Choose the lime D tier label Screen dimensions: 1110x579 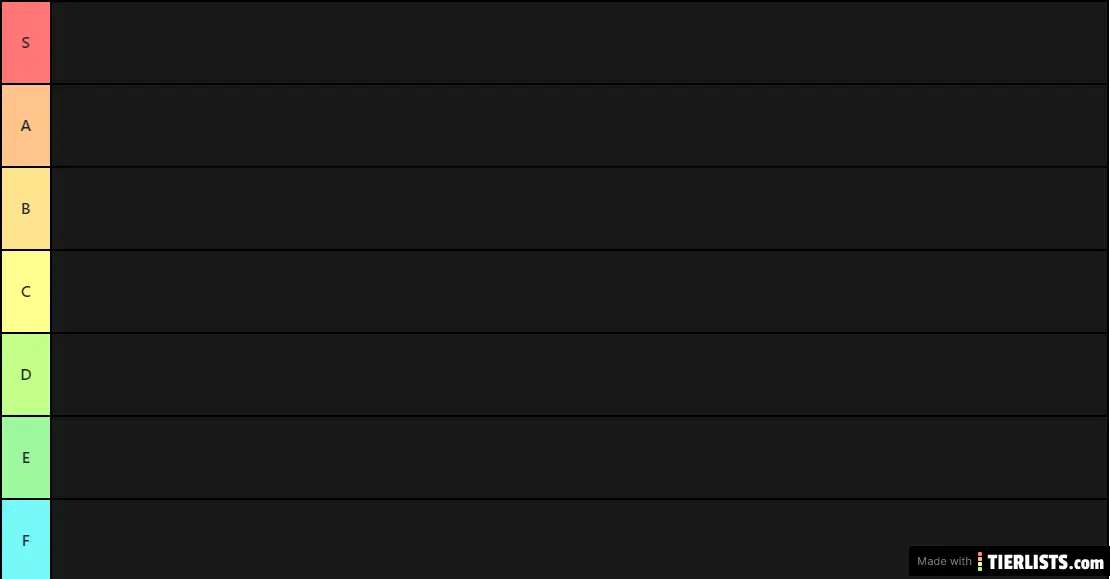pos(26,375)
